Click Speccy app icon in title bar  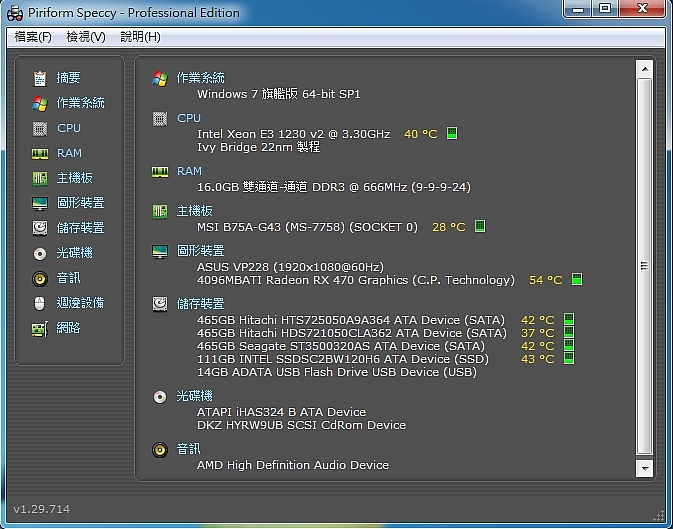15,13
